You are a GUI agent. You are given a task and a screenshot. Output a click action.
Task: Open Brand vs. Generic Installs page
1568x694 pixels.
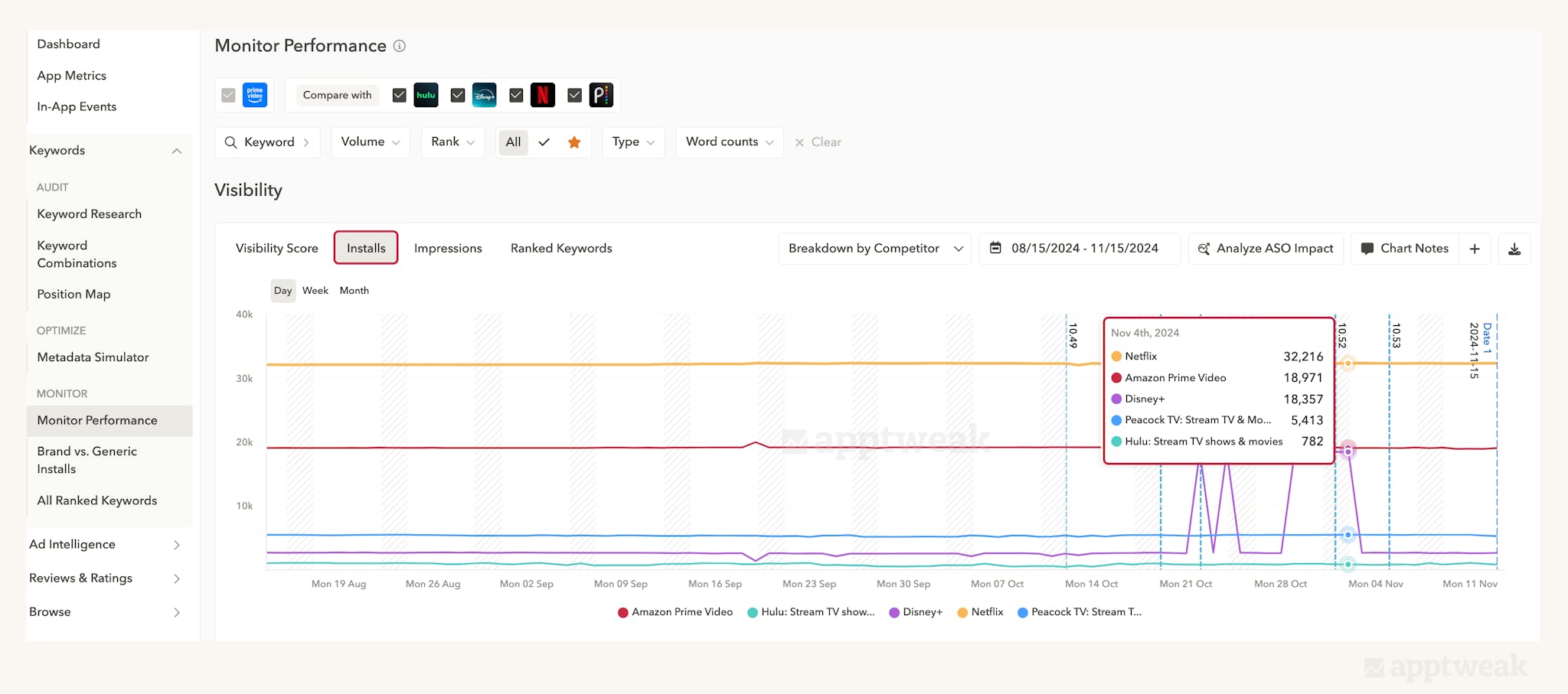[x=87, y=460]
